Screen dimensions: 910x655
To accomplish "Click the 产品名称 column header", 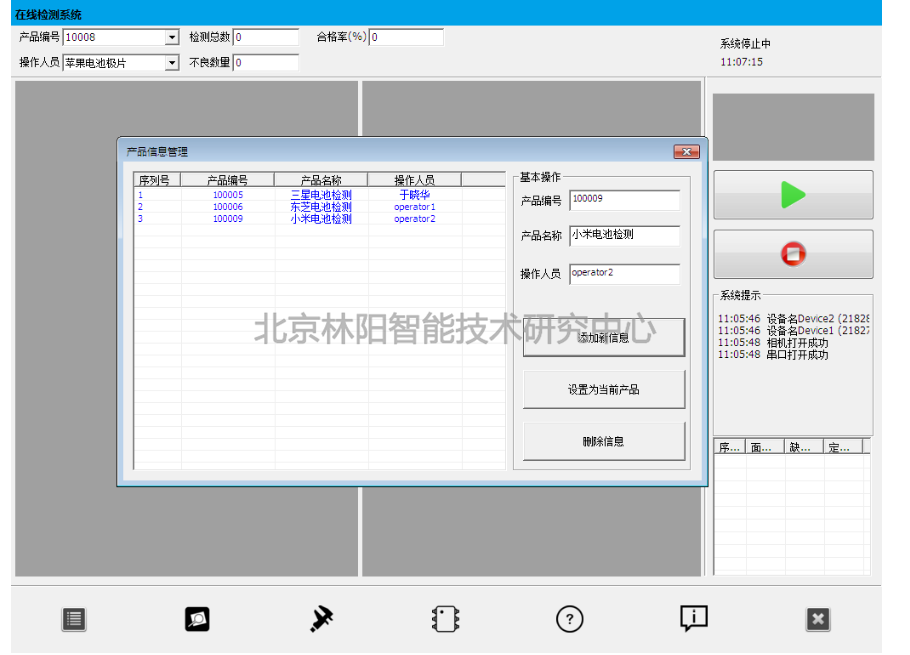I will (x=320, y=180).
